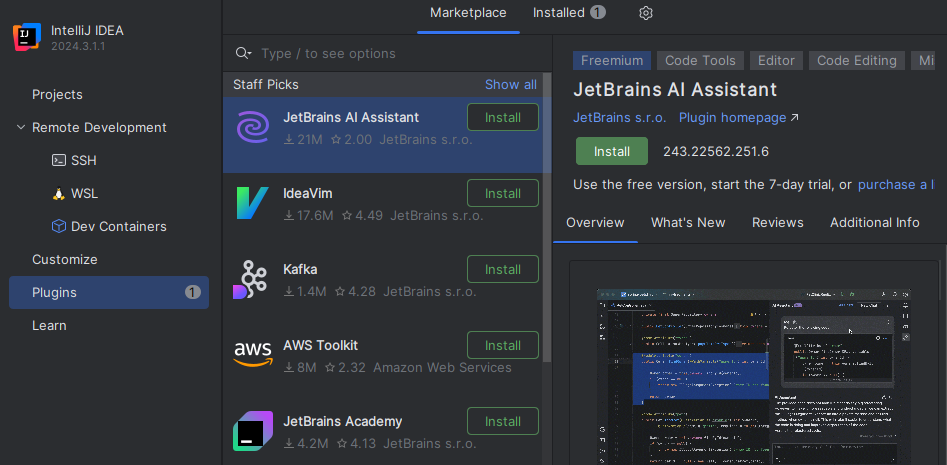Viewport: 947px width, 465px height.
Task: Install the IdeaVim plugin
Action: pyautogui.click(x=502, y=193)
